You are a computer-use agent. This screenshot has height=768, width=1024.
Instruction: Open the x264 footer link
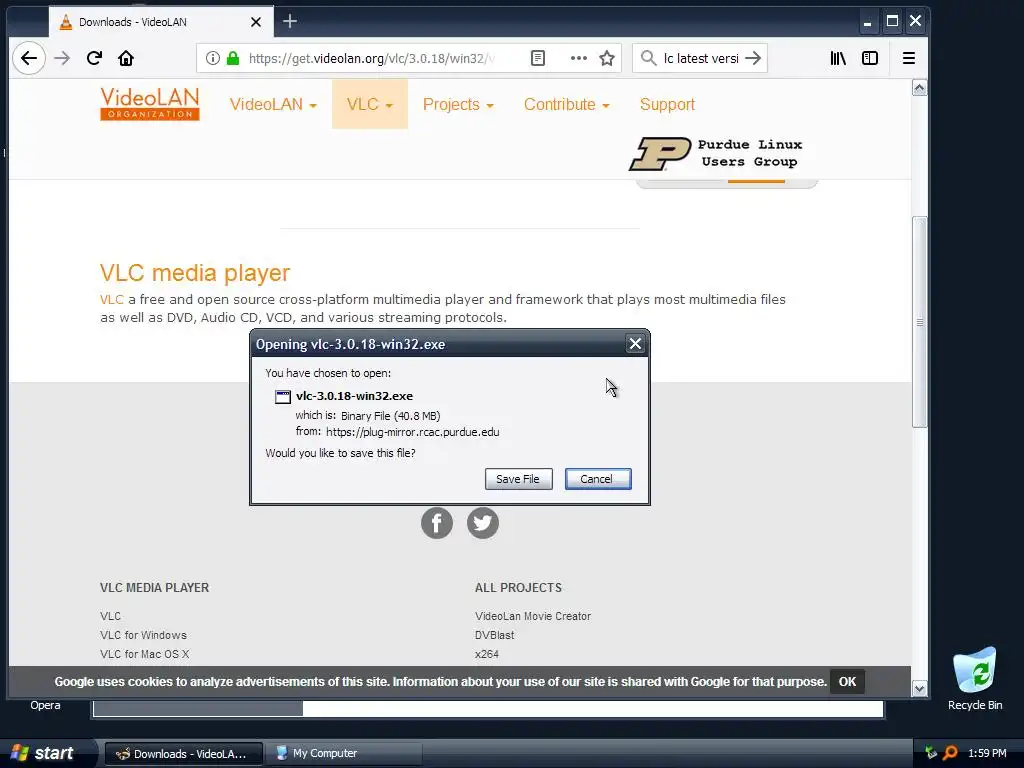click(487, 654)
